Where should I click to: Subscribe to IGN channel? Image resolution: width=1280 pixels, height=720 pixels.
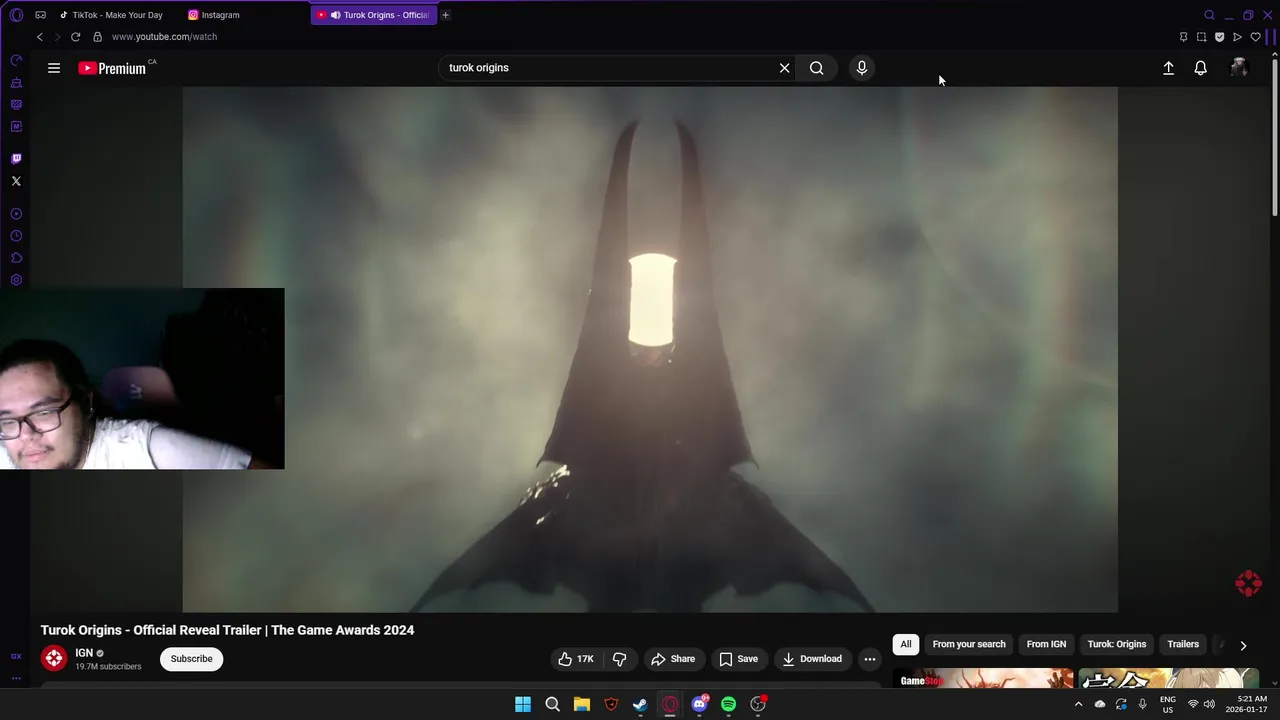point(191,659)
